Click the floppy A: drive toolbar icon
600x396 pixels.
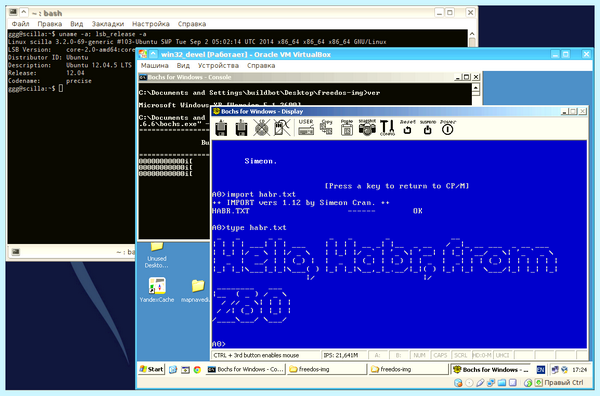[222, 128]
